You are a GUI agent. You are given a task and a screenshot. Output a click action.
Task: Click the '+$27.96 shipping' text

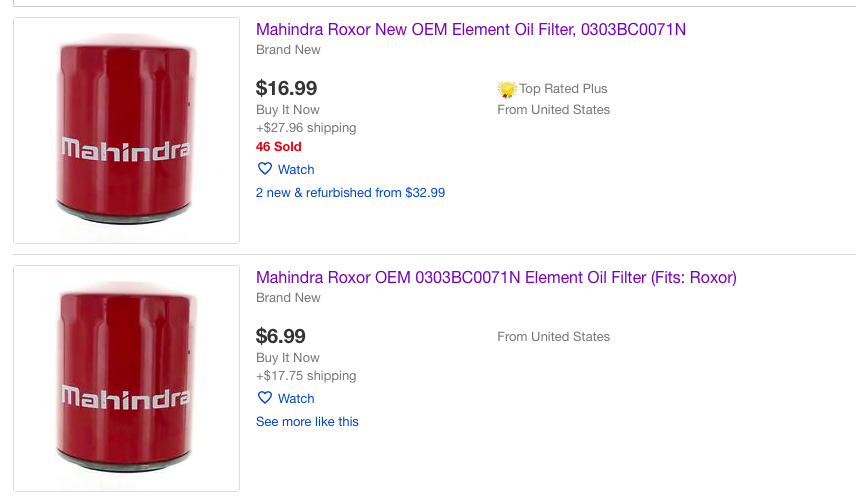(x=306, y=128)
